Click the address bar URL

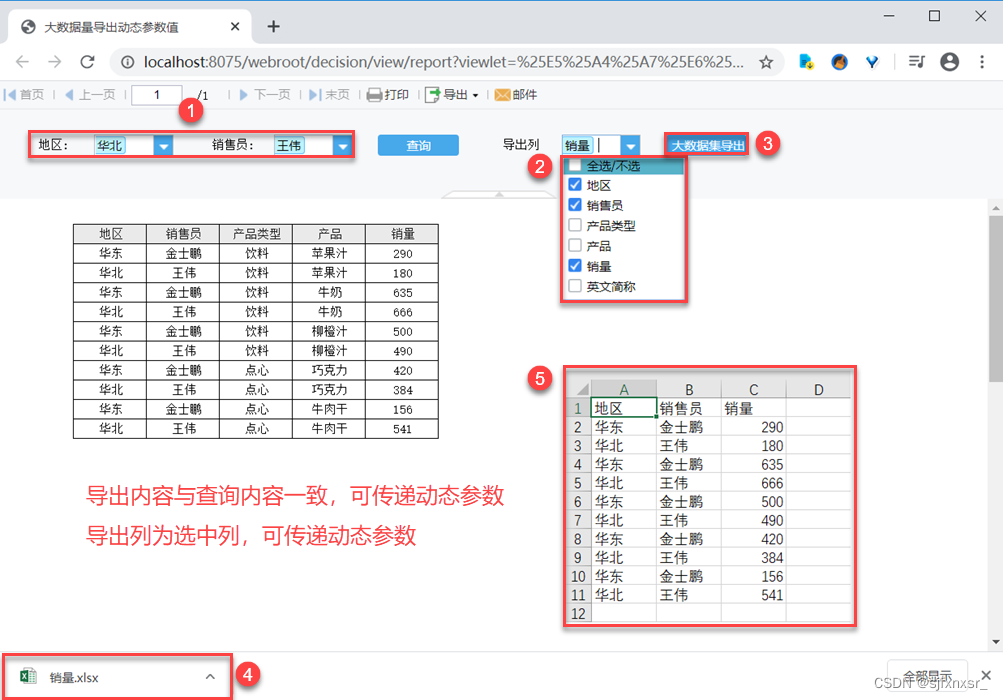tap(443, 62)
